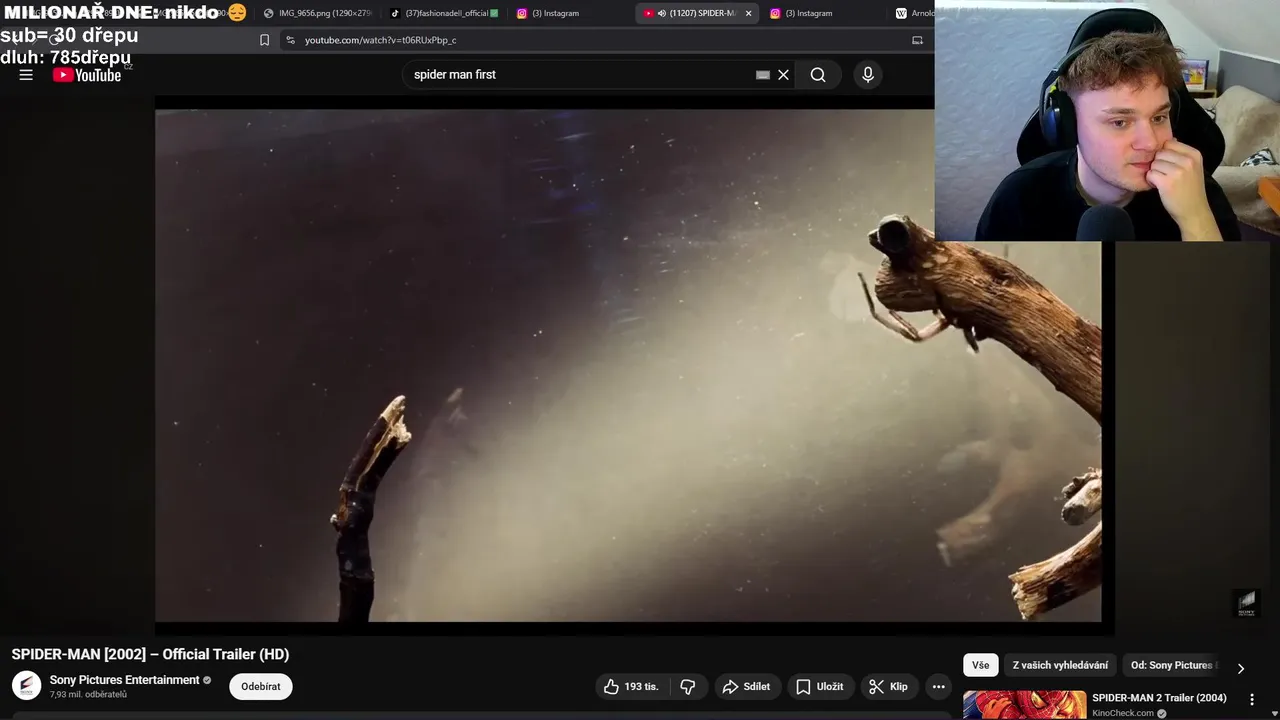
Task: Switch to IMG_9656.png tab
Action: coord(316,13)
